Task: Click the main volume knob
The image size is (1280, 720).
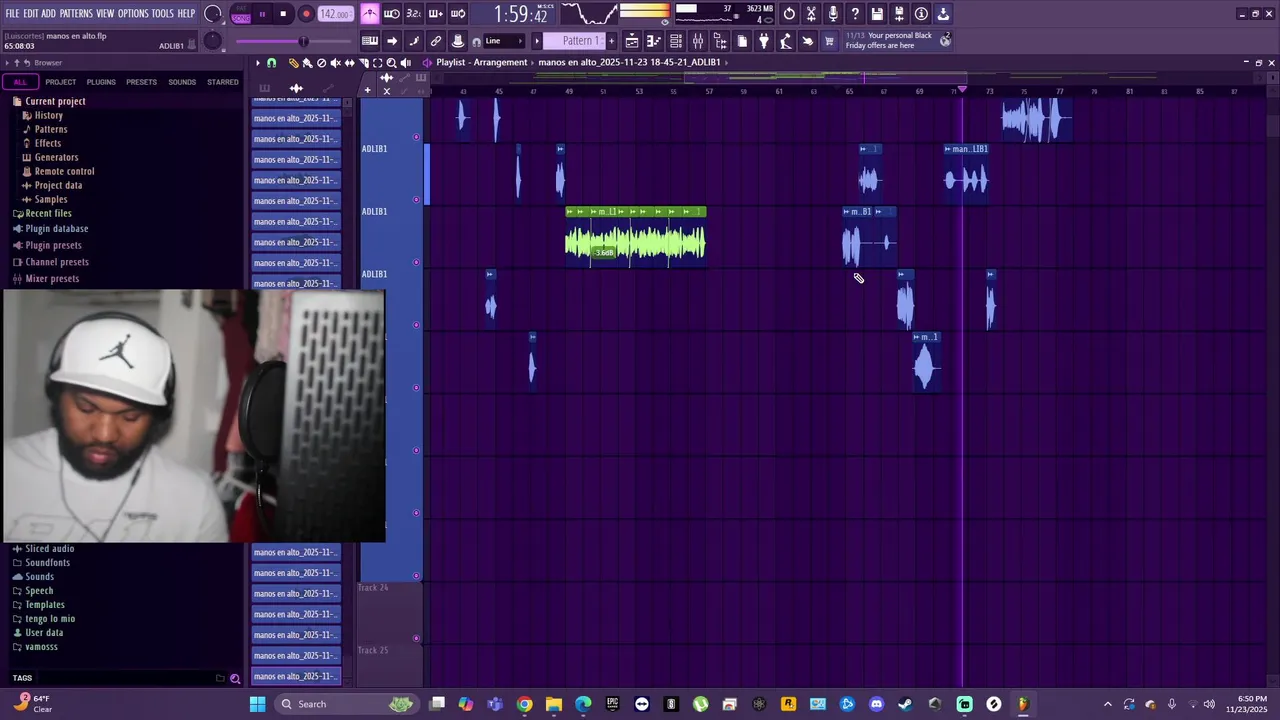Action: (x=212, y=13)
